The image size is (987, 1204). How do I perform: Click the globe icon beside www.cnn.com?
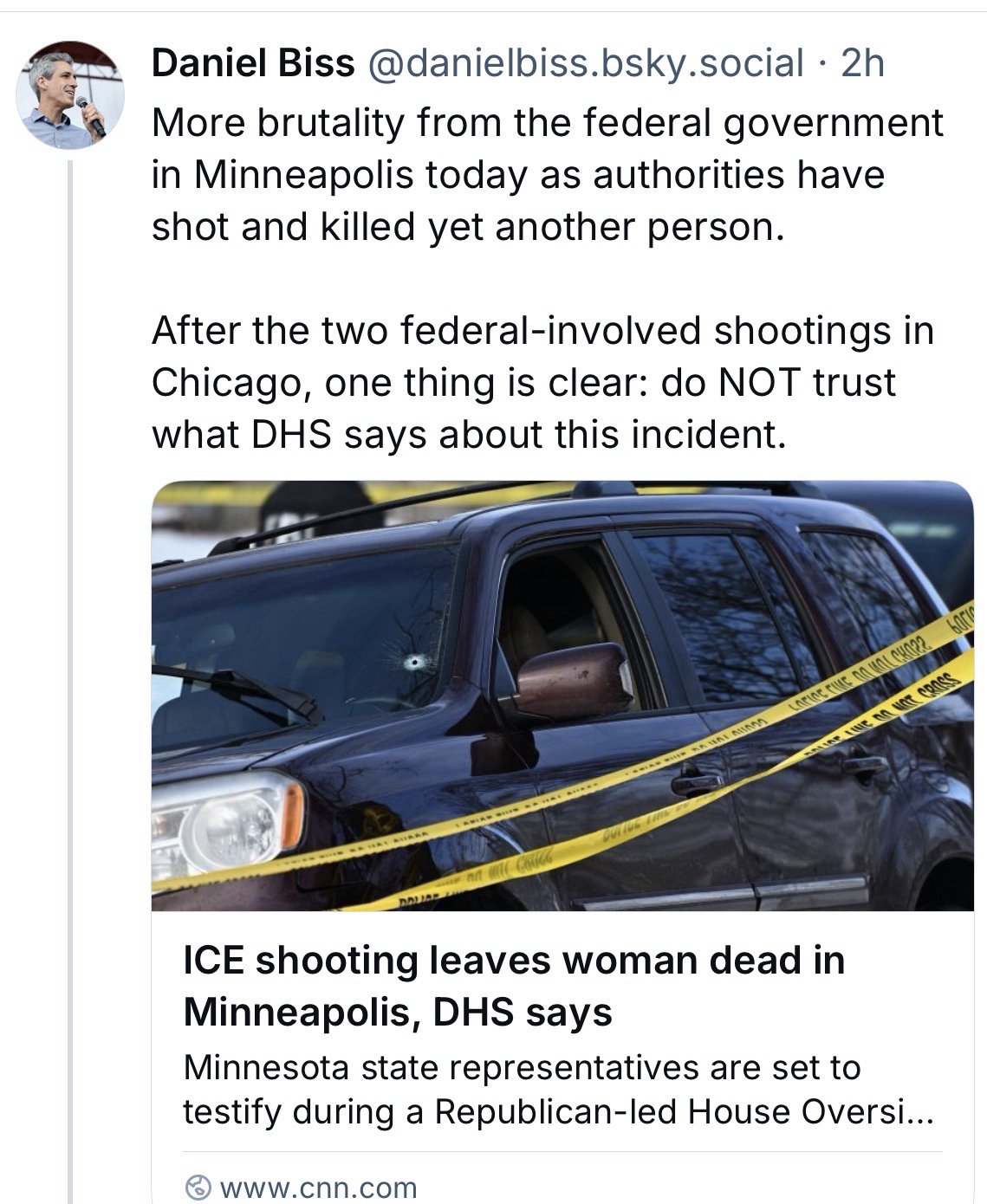[198, 1187]
